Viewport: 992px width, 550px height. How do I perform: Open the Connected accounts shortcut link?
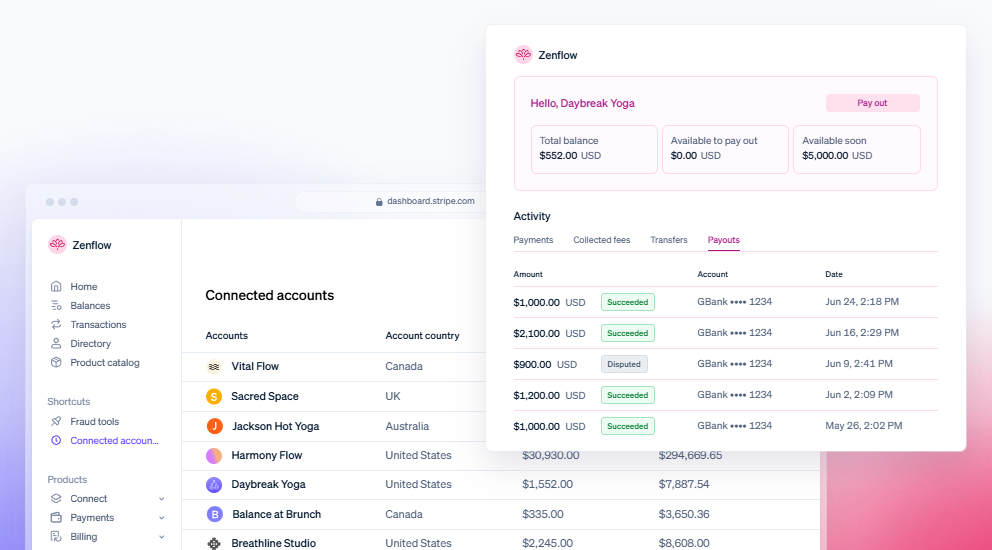[x=115, y=441]
